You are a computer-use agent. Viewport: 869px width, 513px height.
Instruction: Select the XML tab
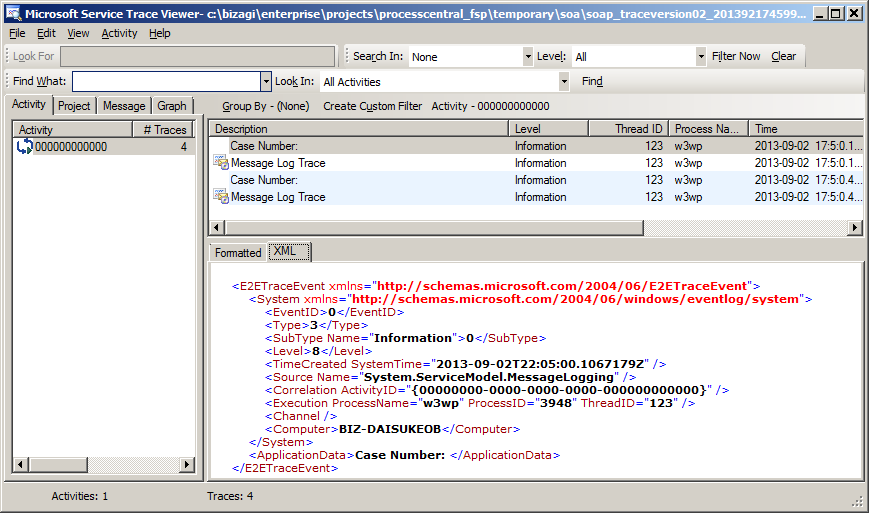click(289, 251)
